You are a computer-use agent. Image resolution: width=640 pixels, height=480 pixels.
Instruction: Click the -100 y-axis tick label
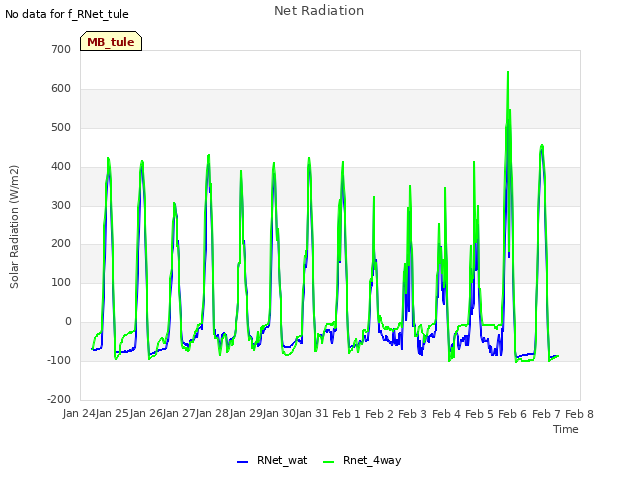pos(59,360)
